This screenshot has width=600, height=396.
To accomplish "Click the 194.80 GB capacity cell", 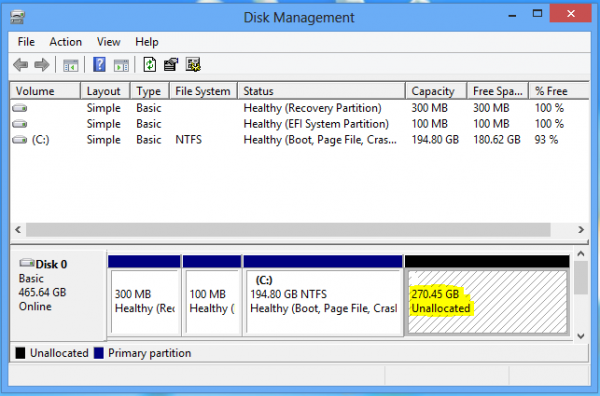I will [435, 140].
